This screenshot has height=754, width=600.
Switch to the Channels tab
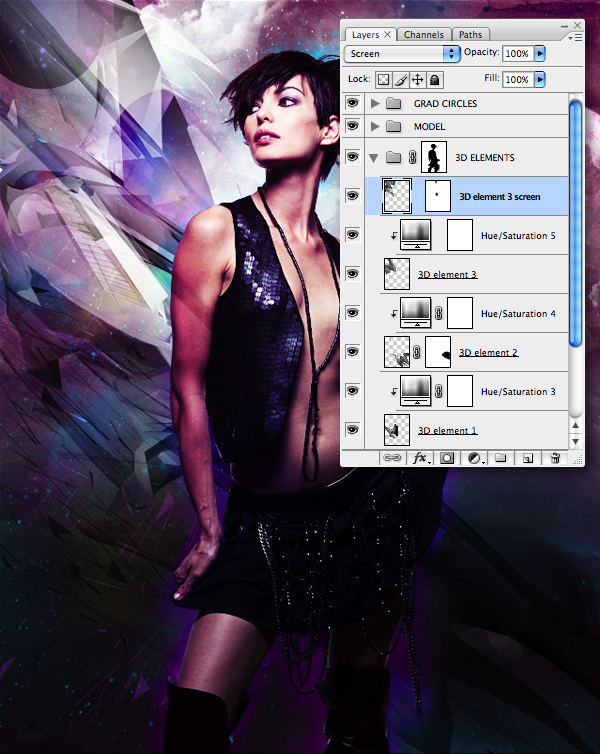(x=424, y=35)
